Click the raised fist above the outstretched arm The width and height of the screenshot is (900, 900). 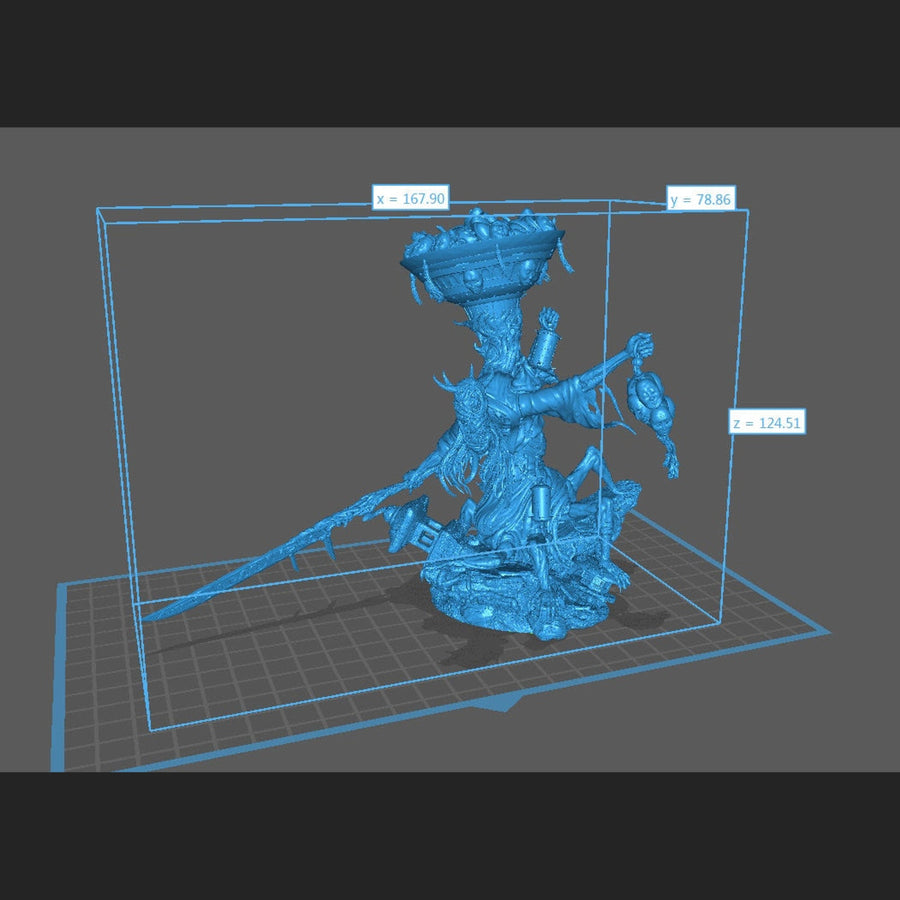click(x=547, y=322)
